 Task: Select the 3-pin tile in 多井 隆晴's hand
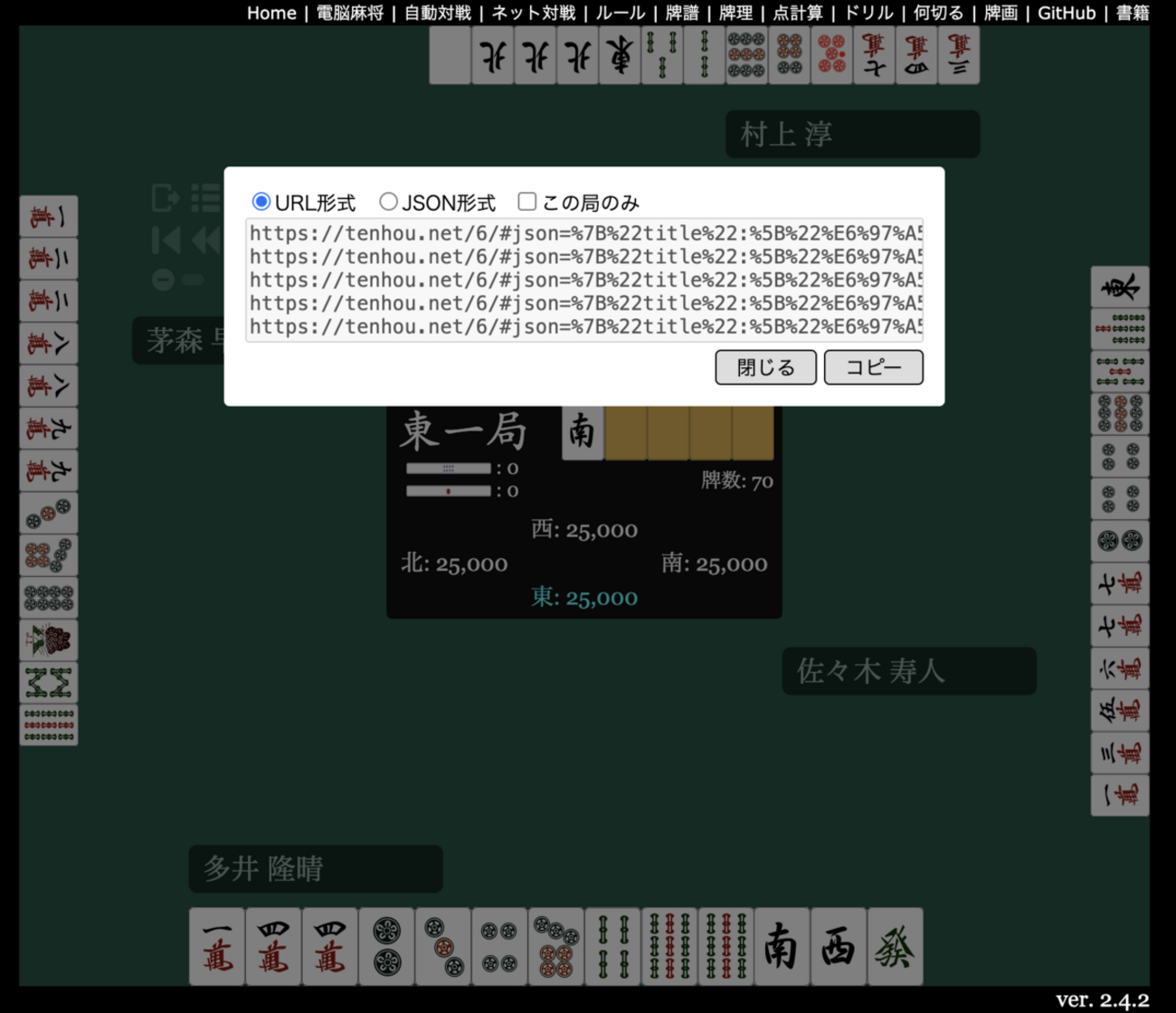(x=443, y=946)
